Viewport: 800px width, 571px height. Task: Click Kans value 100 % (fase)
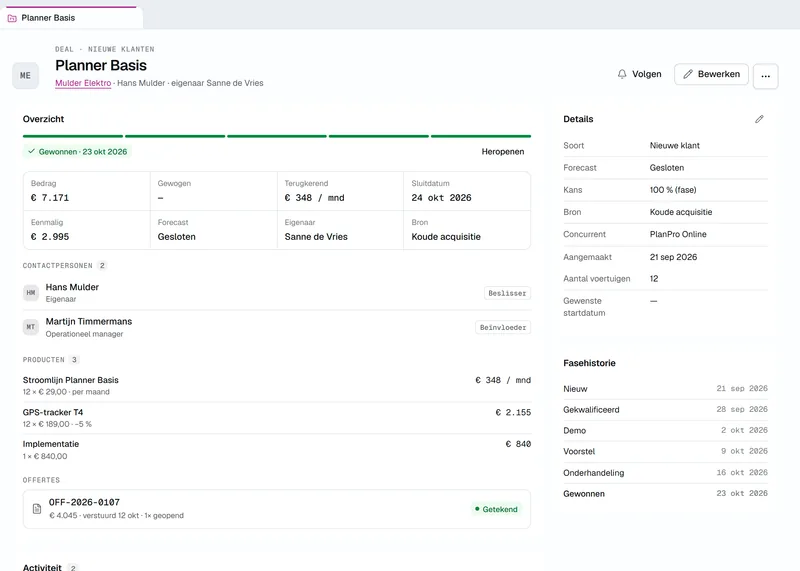pyautogui.click(x=673, y=190)
